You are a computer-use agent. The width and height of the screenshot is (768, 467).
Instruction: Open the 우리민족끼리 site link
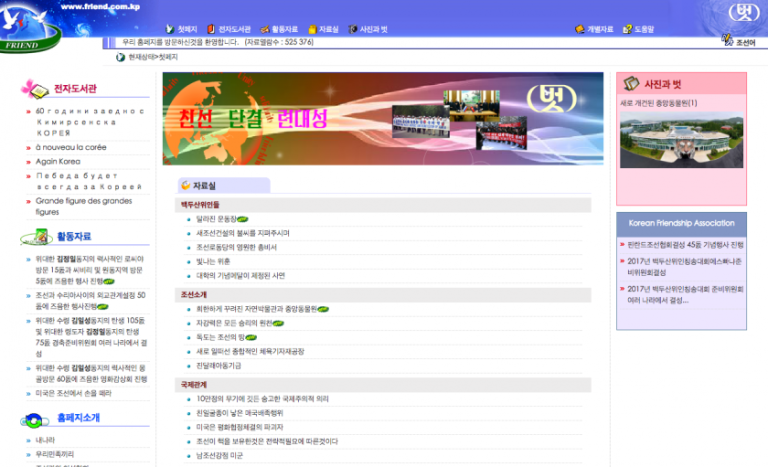click(55, 455)
